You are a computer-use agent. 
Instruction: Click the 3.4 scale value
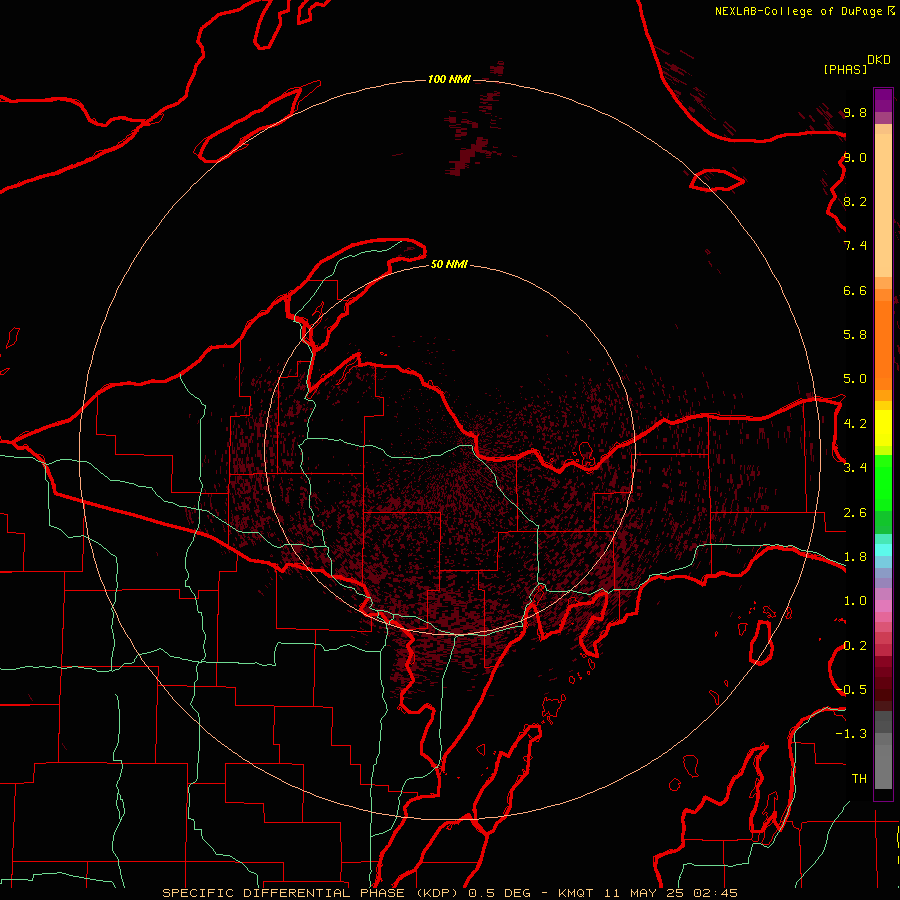pyautogui.click(x=855, y=467)
